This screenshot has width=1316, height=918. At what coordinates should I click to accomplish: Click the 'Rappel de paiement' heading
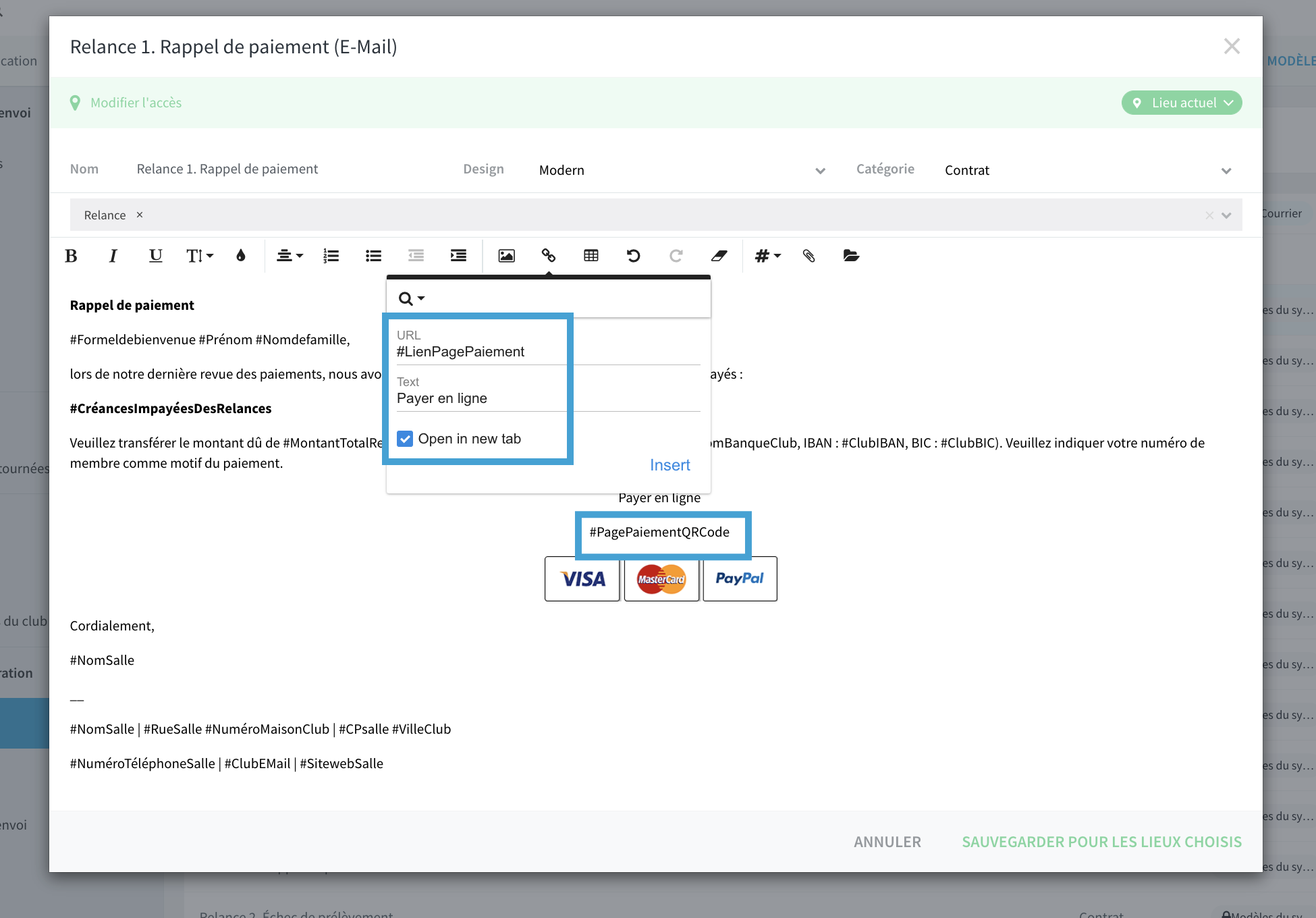click(x=132, y=305)
